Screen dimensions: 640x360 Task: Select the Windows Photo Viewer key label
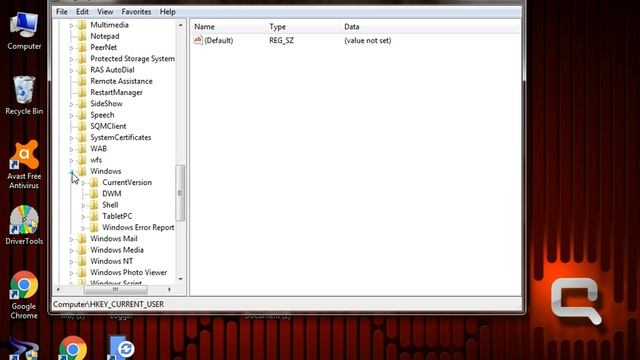pos(129,272)
